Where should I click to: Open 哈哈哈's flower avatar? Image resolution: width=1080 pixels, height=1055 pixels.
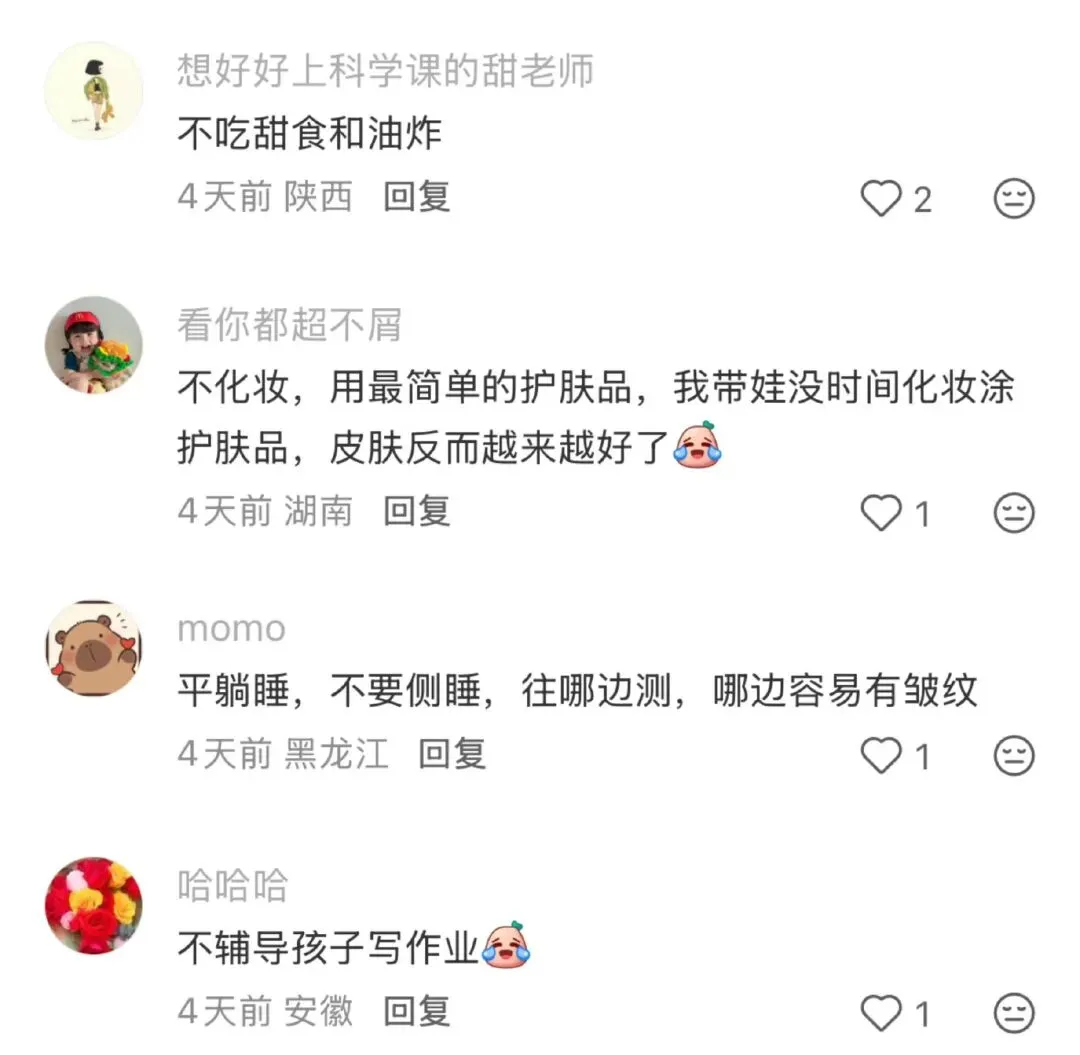pos(94,906)
